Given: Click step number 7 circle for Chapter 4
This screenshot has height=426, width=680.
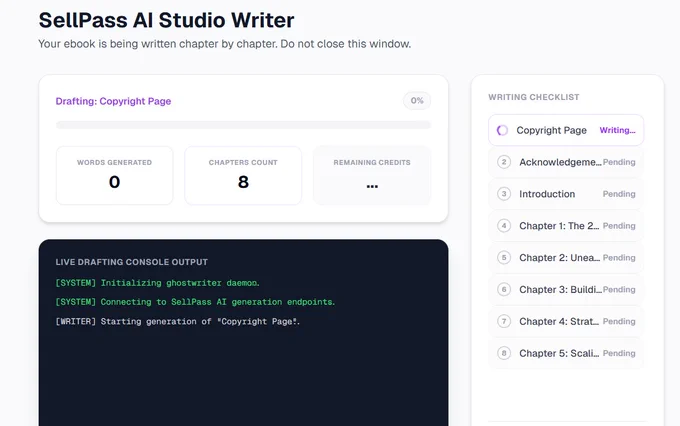Looking at the screenshot, I should coord(504,321).
